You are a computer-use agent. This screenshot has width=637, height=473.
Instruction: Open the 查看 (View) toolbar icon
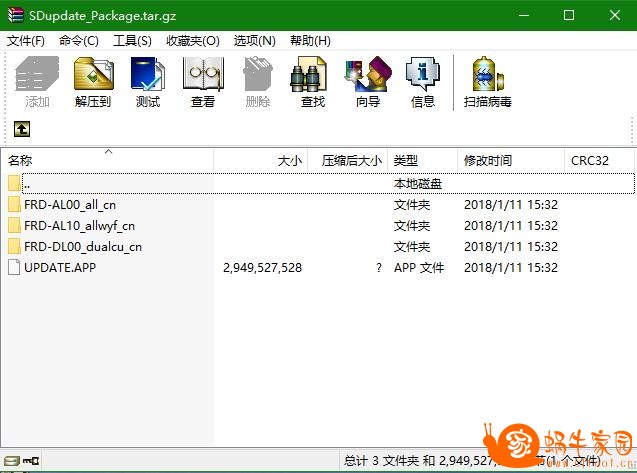click(203, 74)
